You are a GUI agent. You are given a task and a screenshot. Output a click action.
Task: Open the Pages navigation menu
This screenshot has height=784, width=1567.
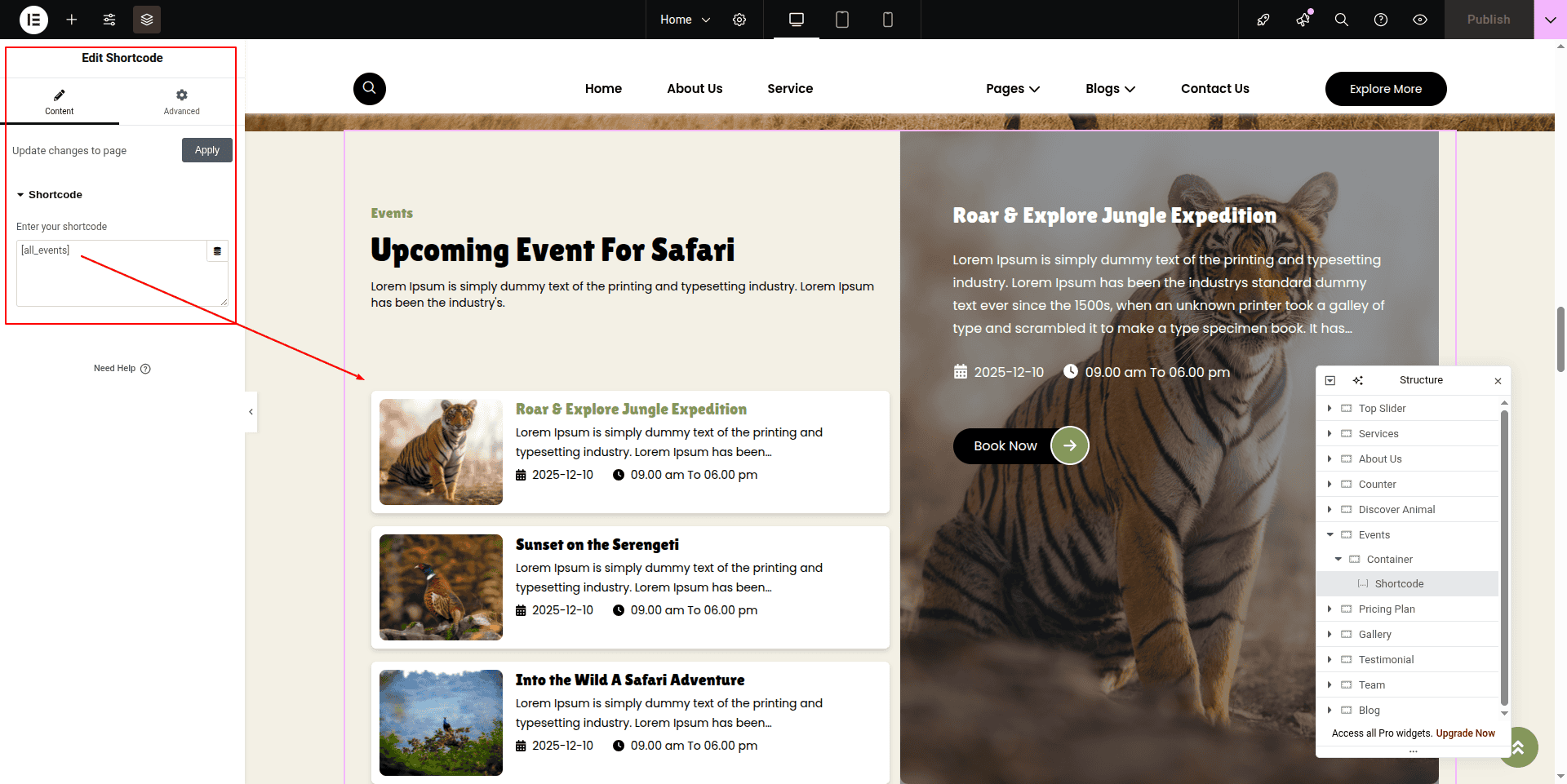pyautogui.click(x=1012, y=89)
